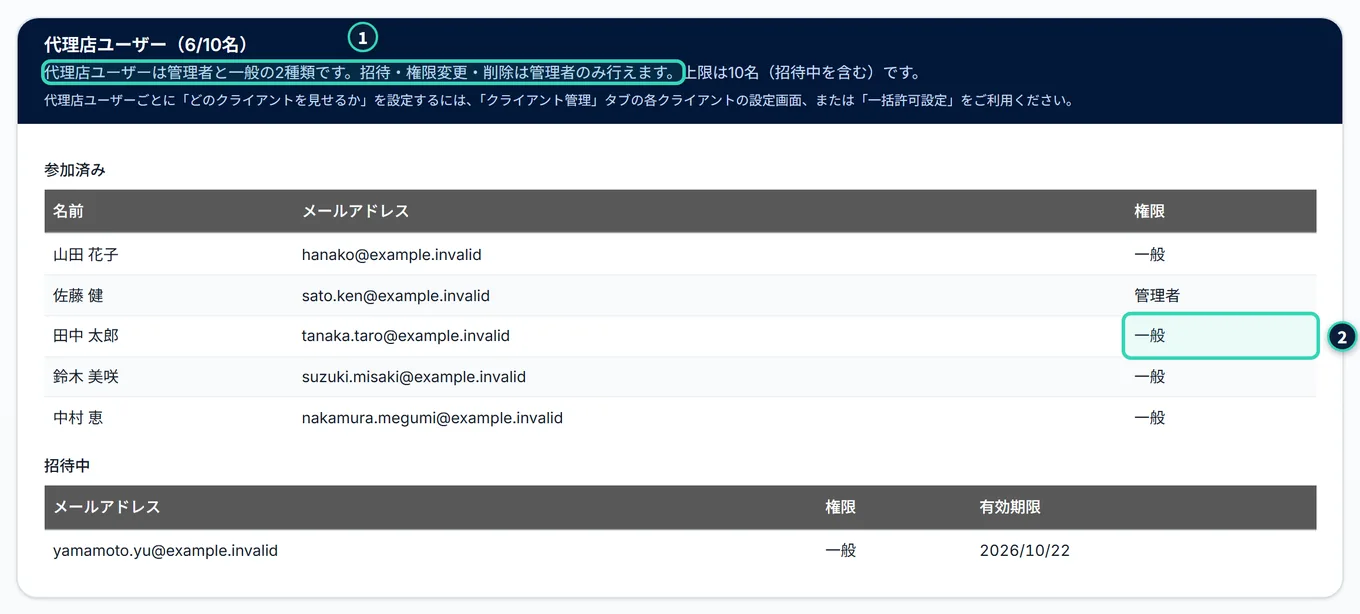Select the name 田中 太郎

click(86, 336)
